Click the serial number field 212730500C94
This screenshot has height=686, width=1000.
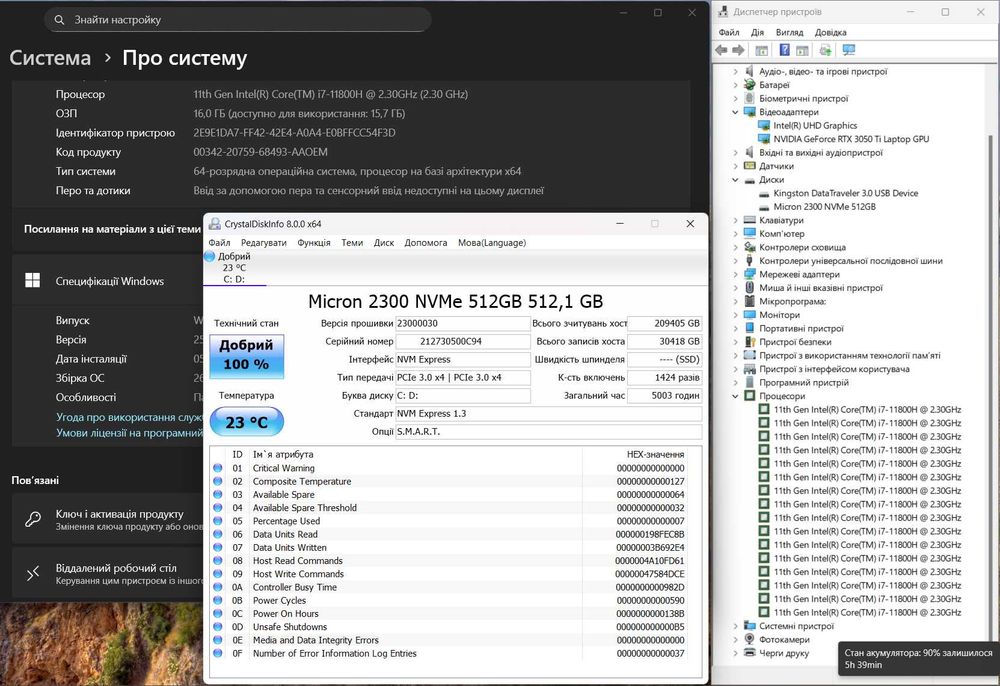pos(463,341)
